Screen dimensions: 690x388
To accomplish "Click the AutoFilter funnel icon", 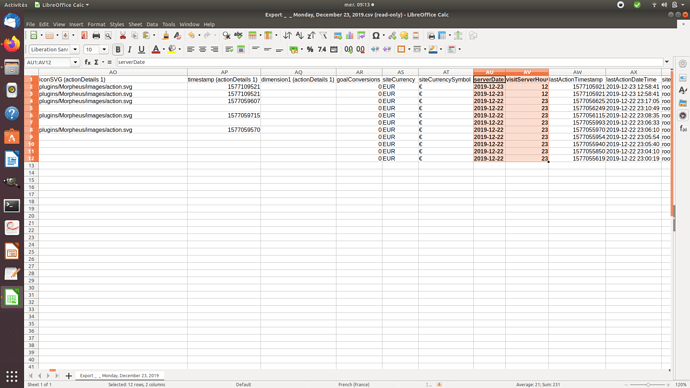I will pyautogui.click(x=323, y=36).
